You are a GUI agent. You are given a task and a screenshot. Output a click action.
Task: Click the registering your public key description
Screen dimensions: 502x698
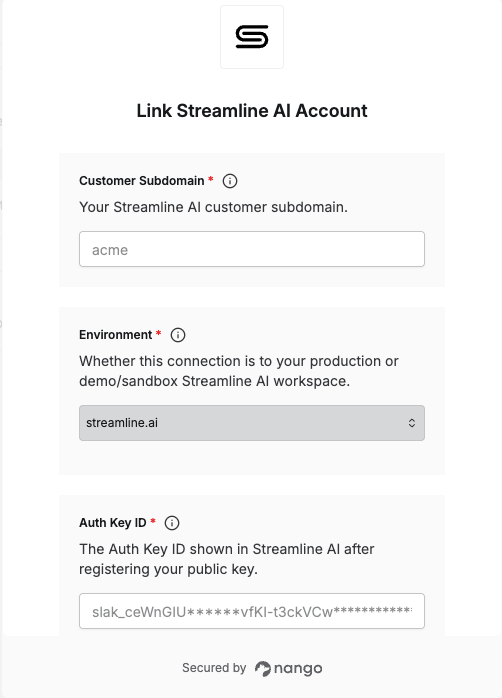click(227, 559)
